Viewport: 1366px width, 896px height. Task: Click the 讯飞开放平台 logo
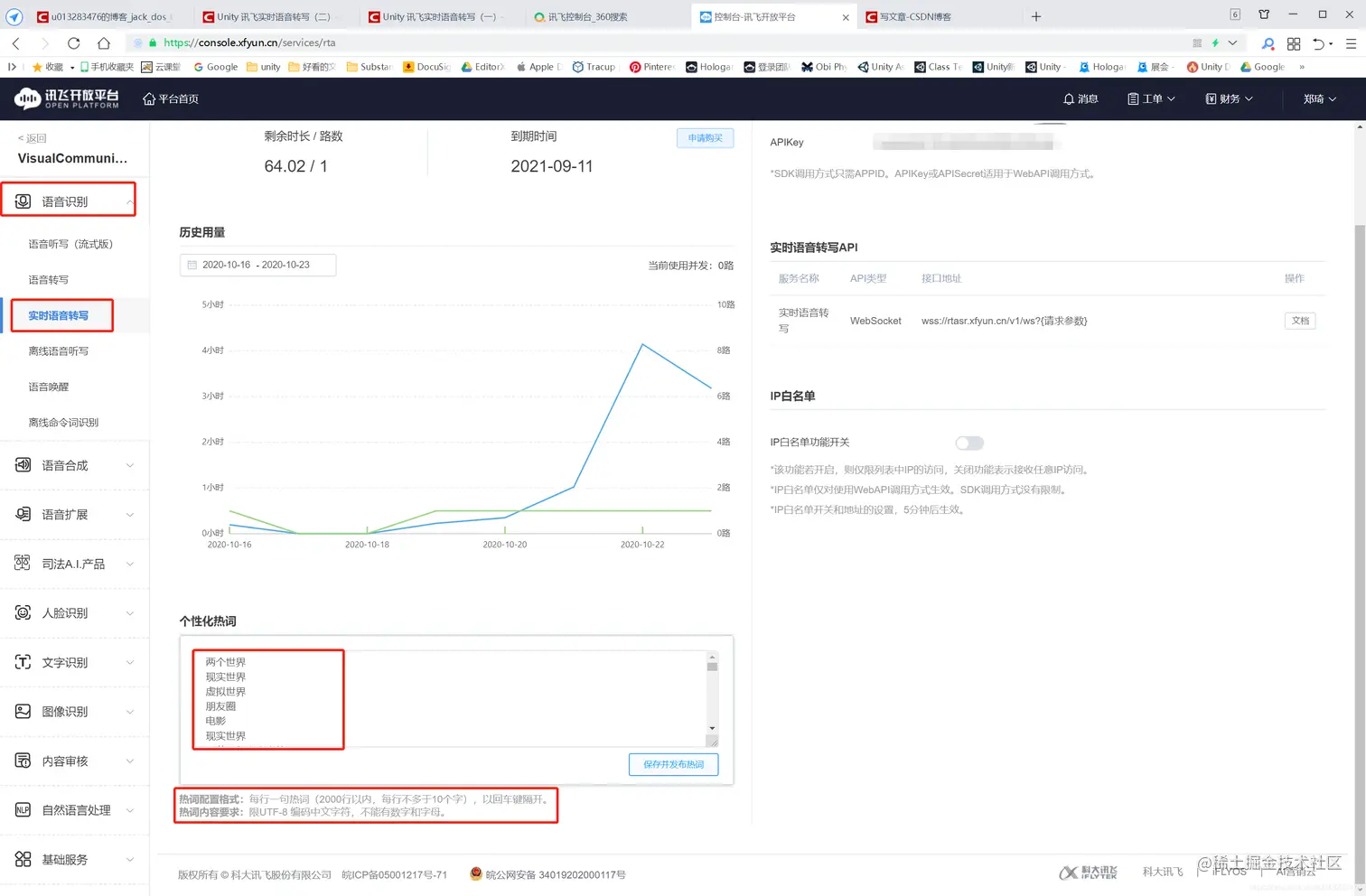pos(67,98)
